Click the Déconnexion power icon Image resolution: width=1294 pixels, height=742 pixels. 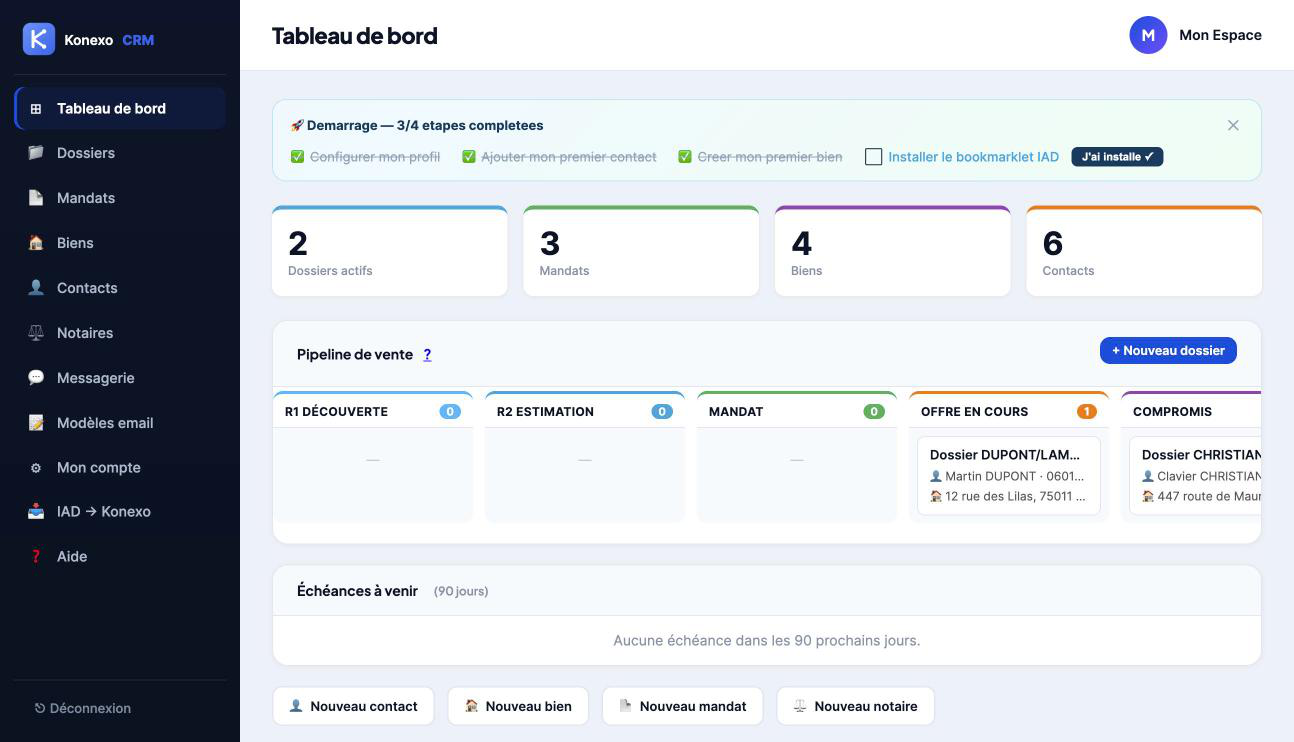click(x=40, y=708)
